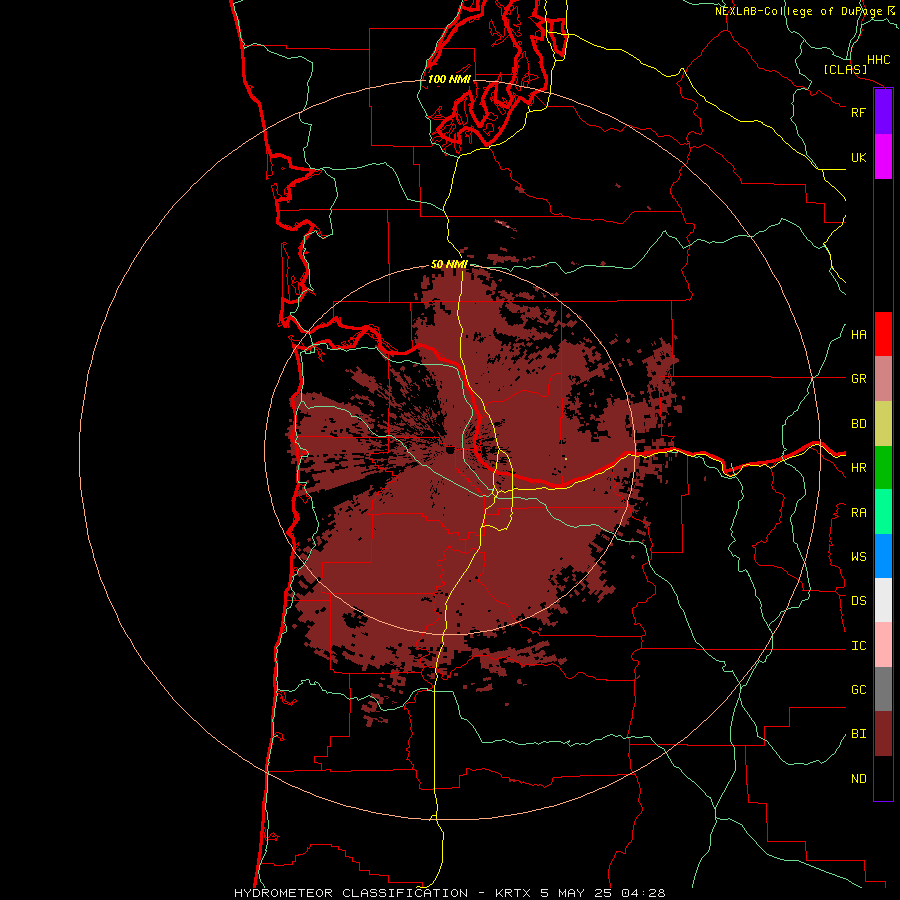Viewport: 900px width, 900px height.
Task: Click the GR legend label
Action: [x=859, y=379]
